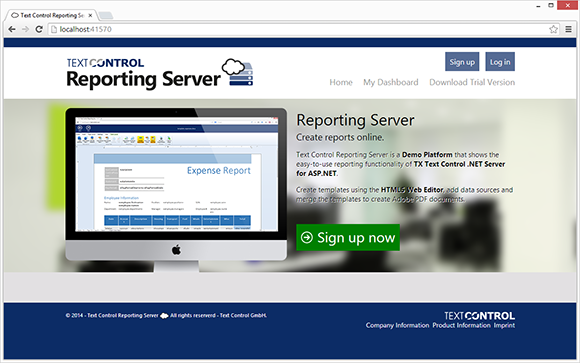Click the browser forward arrow
This screenshot has height=363, width=580.
pyautogui.click(x=25, y=29)
